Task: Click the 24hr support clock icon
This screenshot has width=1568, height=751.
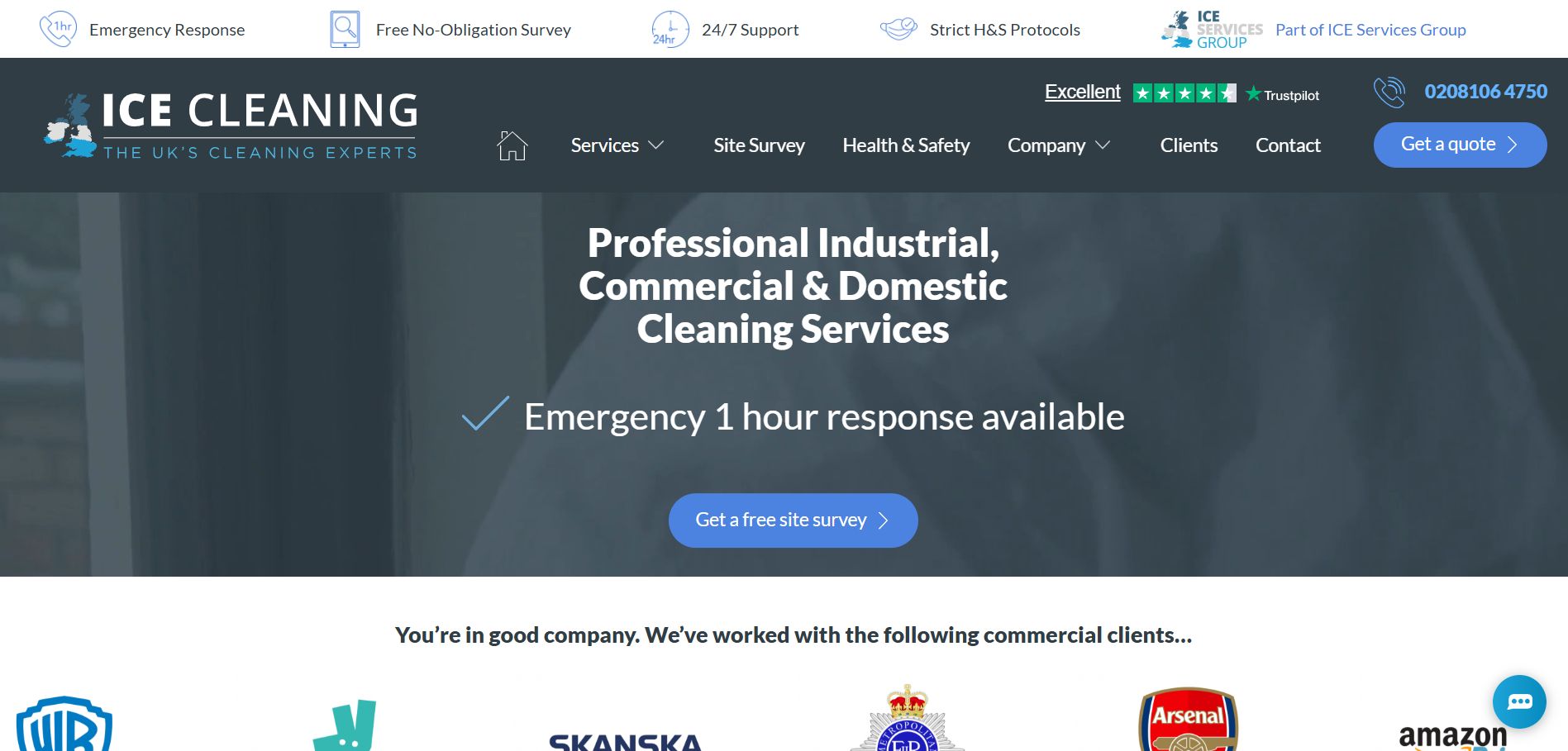Action: click(670, 29)
